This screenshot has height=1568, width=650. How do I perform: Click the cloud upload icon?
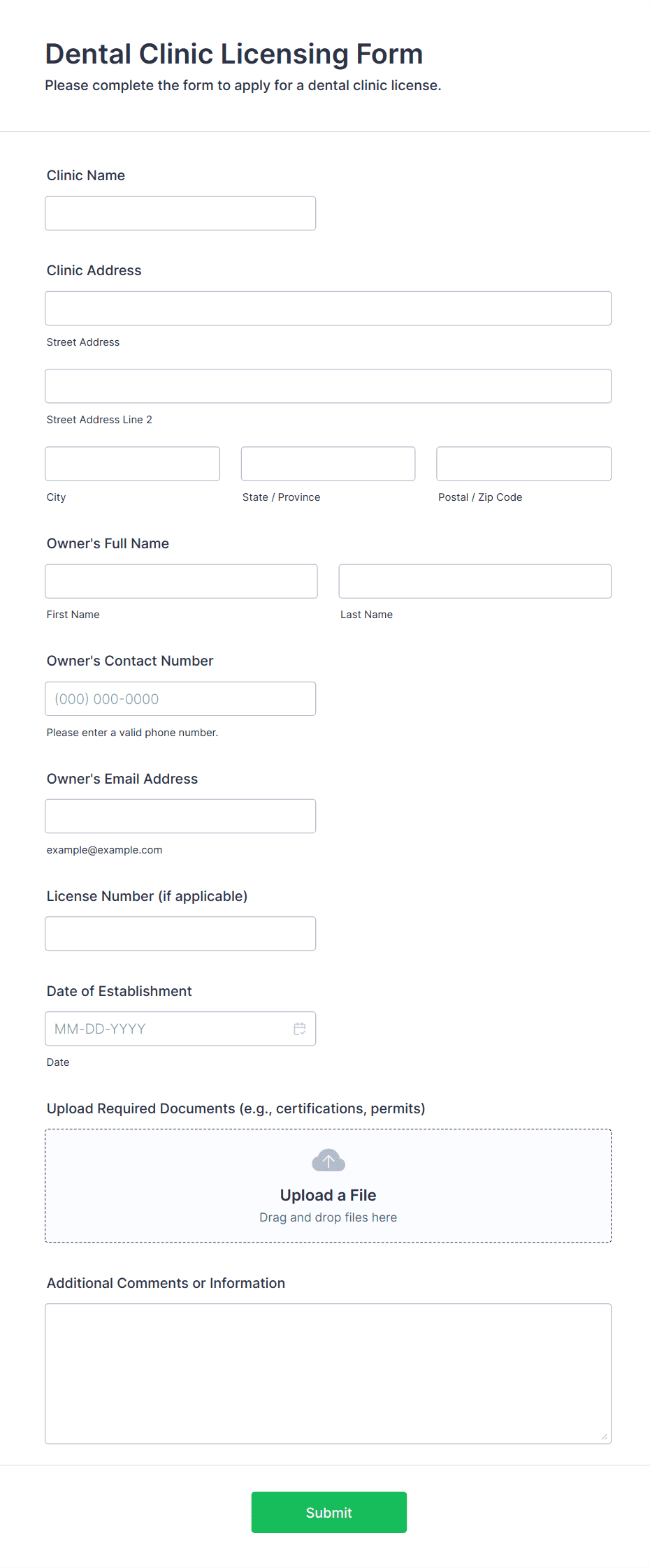[x=328, y=1161]
